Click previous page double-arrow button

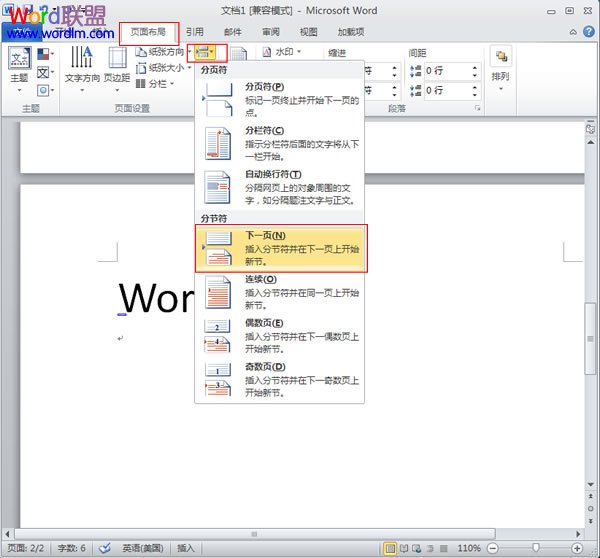pyautogui.click(x=590, y=497)
